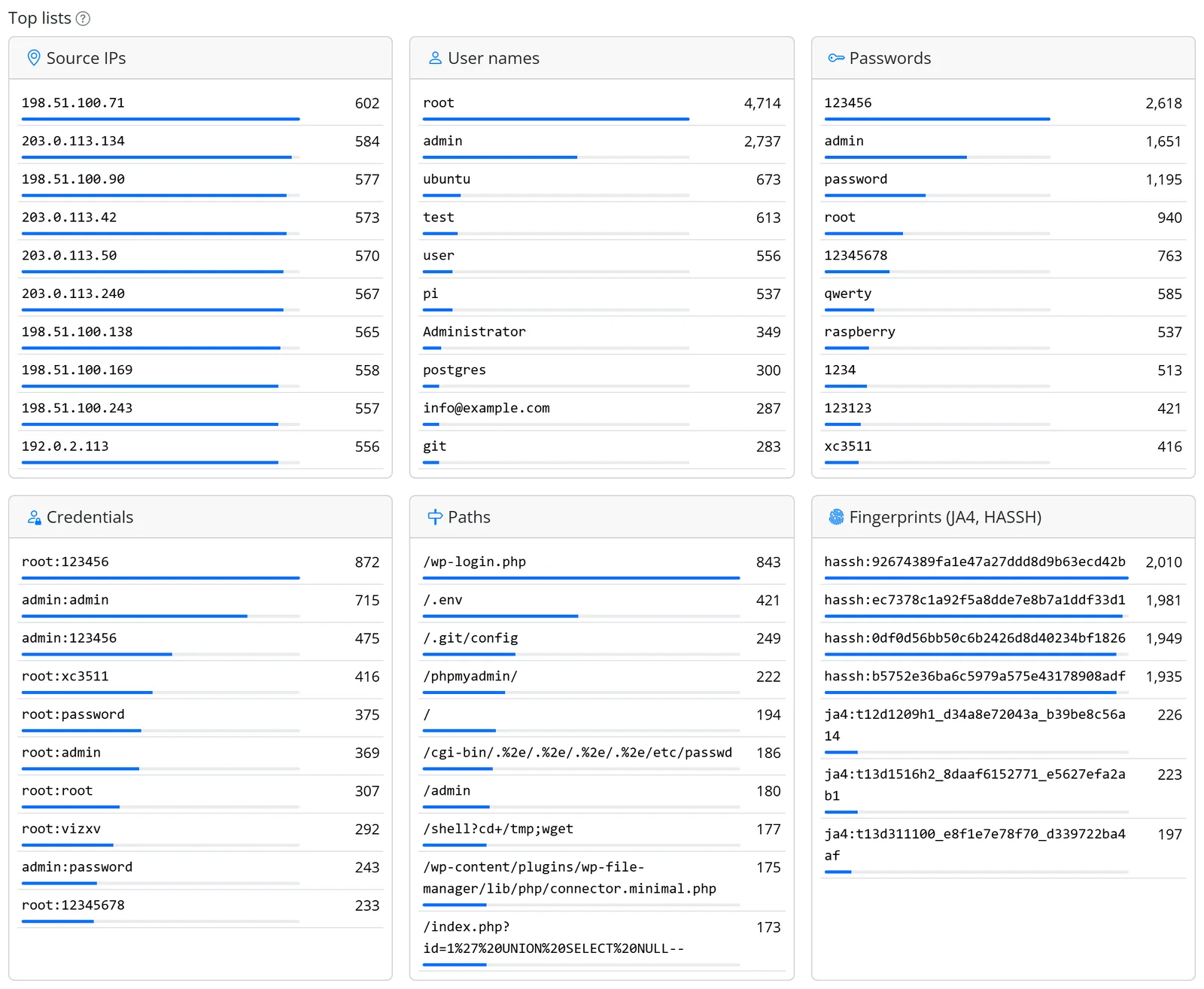Click the UNION SELECT index.php path
1204x989 pixels.
click(554, 938)
